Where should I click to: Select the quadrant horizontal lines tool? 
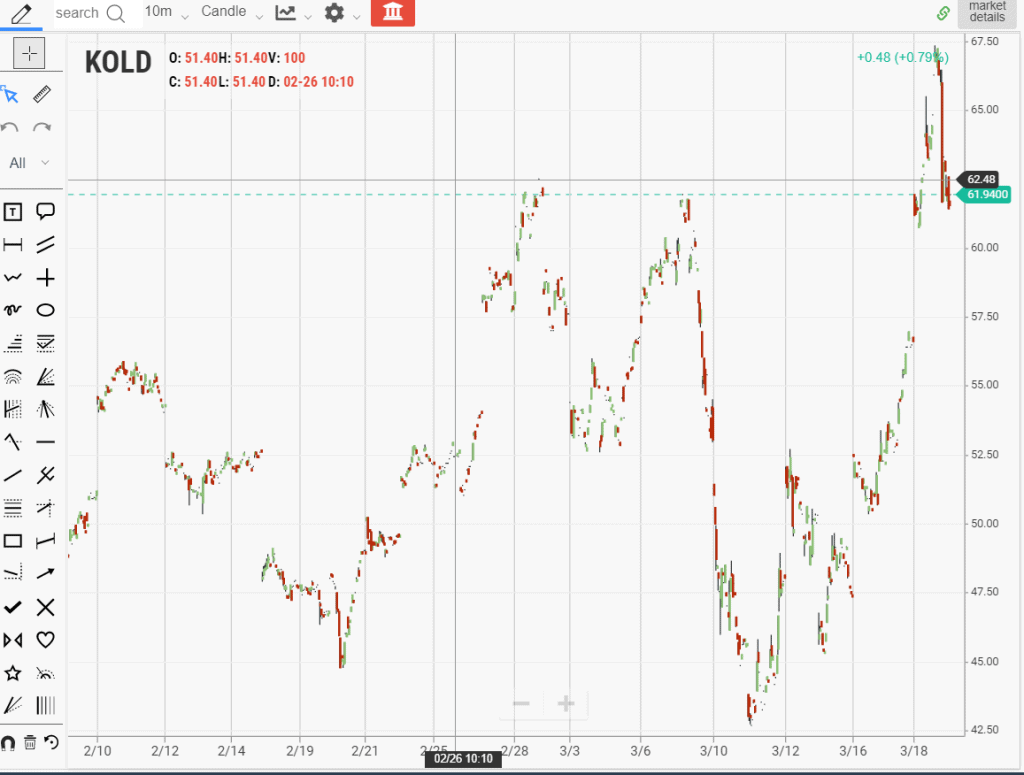(12, 508)
